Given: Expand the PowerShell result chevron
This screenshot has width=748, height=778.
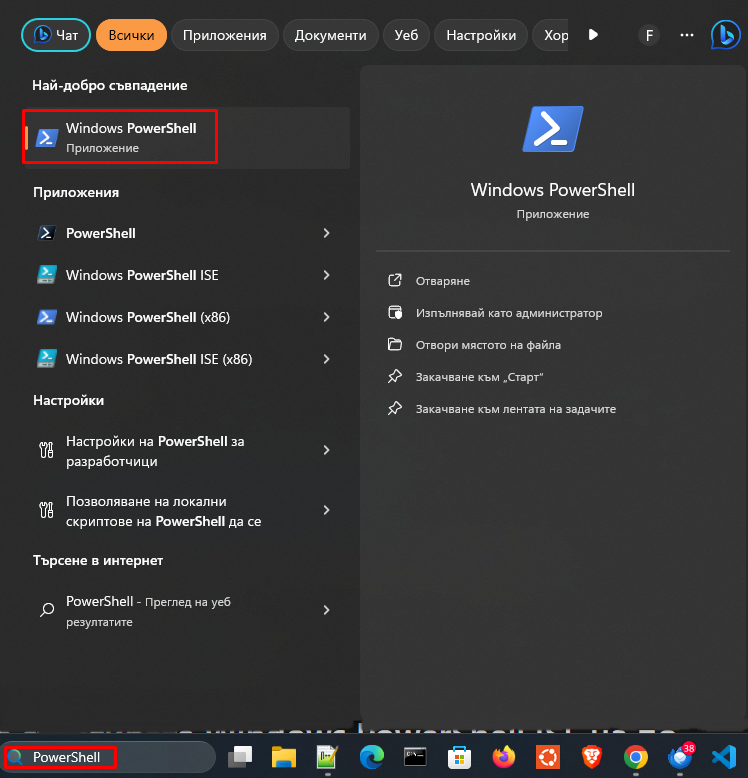Looking at the screenshot, I should (x=326, y=233).
